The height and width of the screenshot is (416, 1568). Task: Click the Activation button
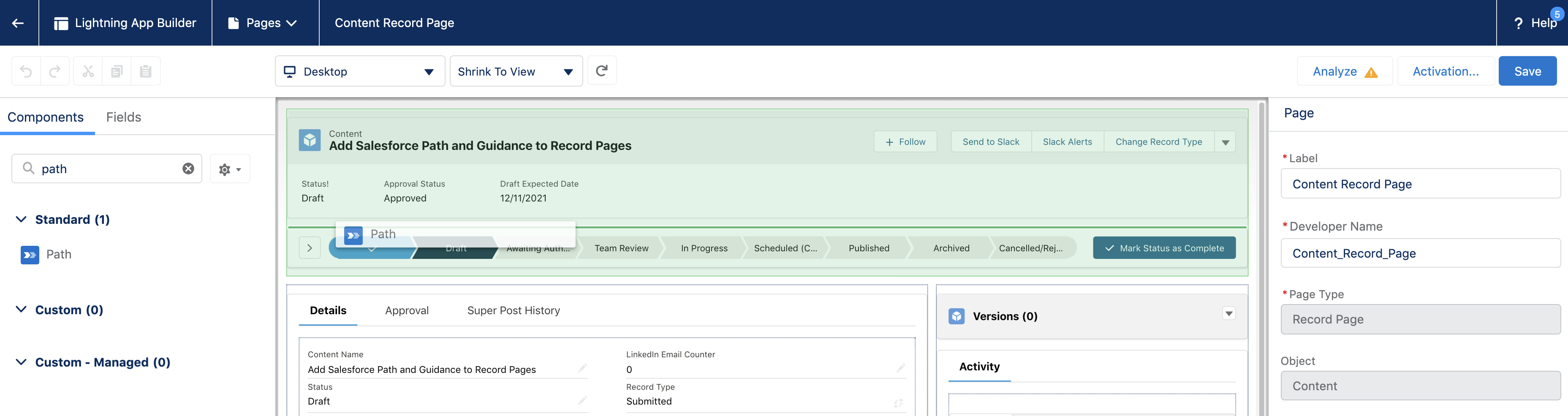click(x=1445, y=71)
